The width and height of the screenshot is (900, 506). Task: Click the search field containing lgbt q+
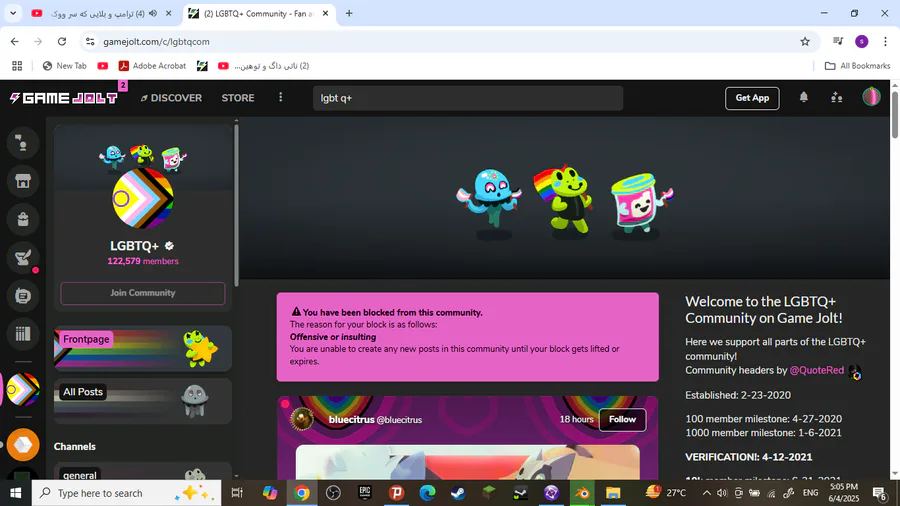(468, 98)
